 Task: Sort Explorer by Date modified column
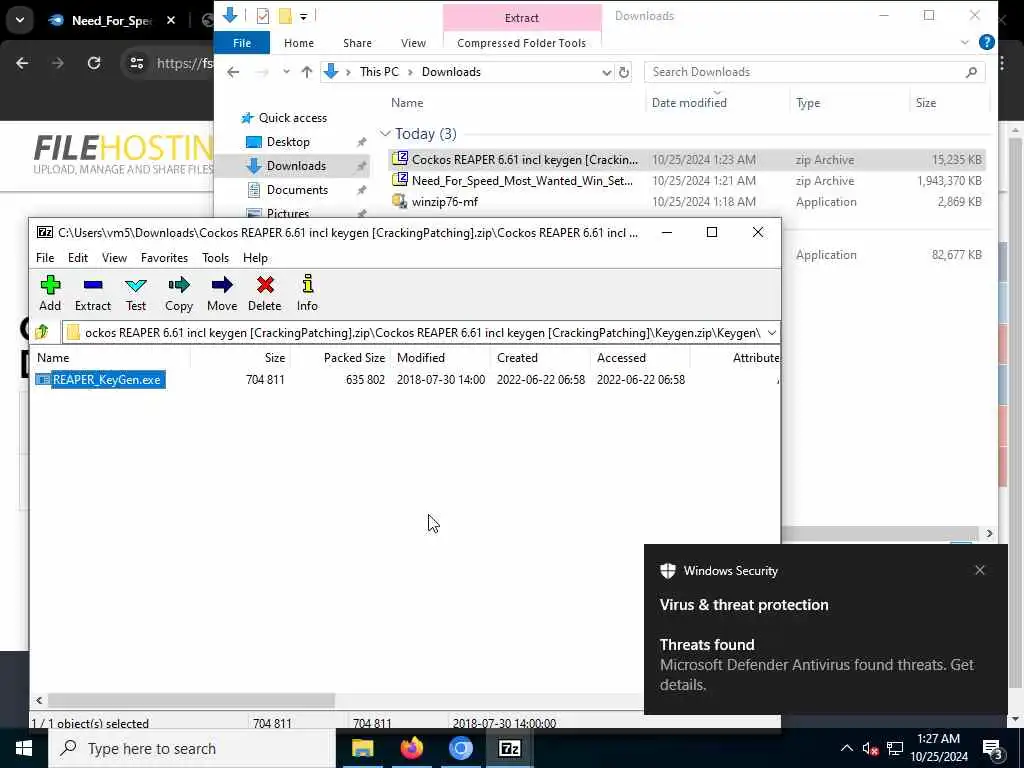point(689,103)
